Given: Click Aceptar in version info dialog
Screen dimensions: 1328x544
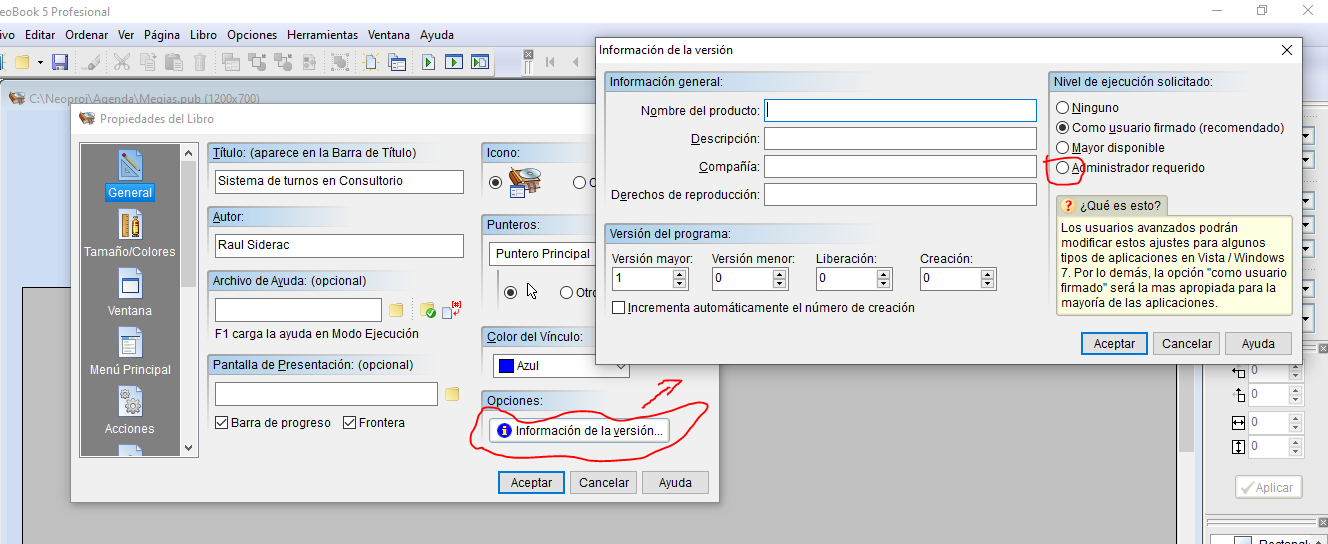Looking at the screenshot, I should click(x=1114, y=343).
